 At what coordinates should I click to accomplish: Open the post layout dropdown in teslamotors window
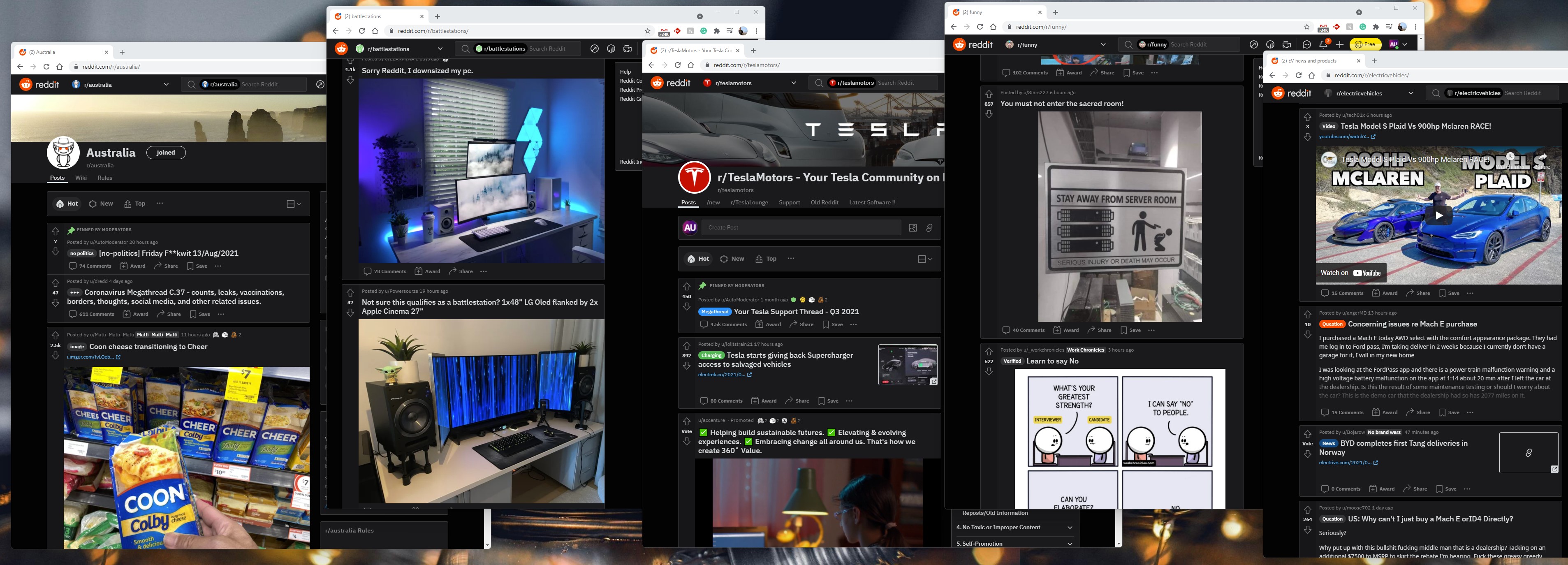pyautogui.click(x=925, y=259)
